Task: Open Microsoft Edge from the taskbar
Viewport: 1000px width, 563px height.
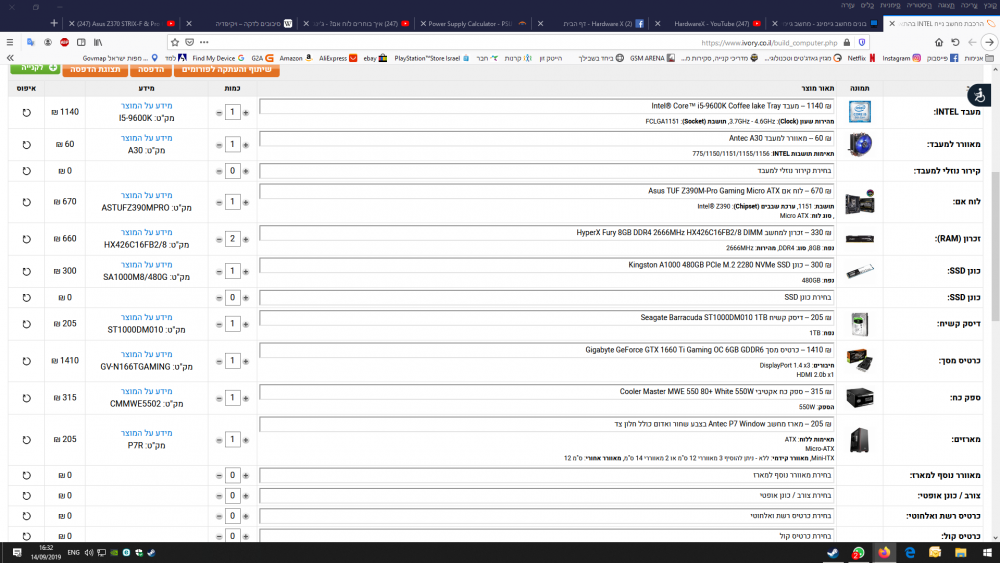Action: 909,552
